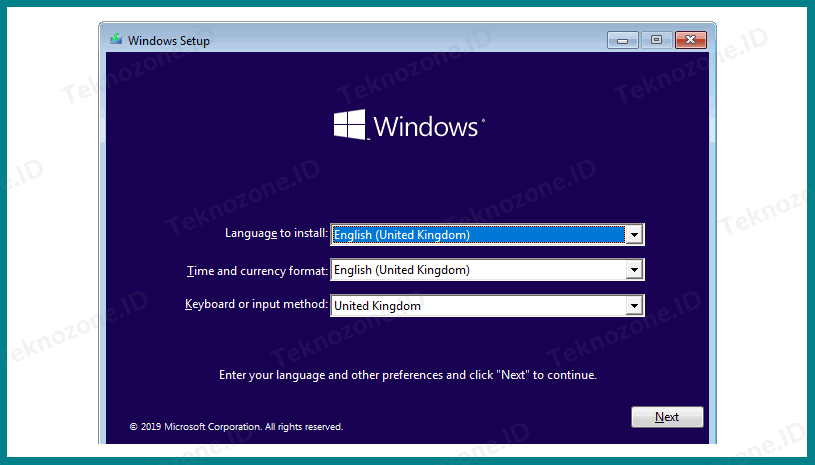
Task: Click the Keyboard or input method combo box
Action: point(487,305)
